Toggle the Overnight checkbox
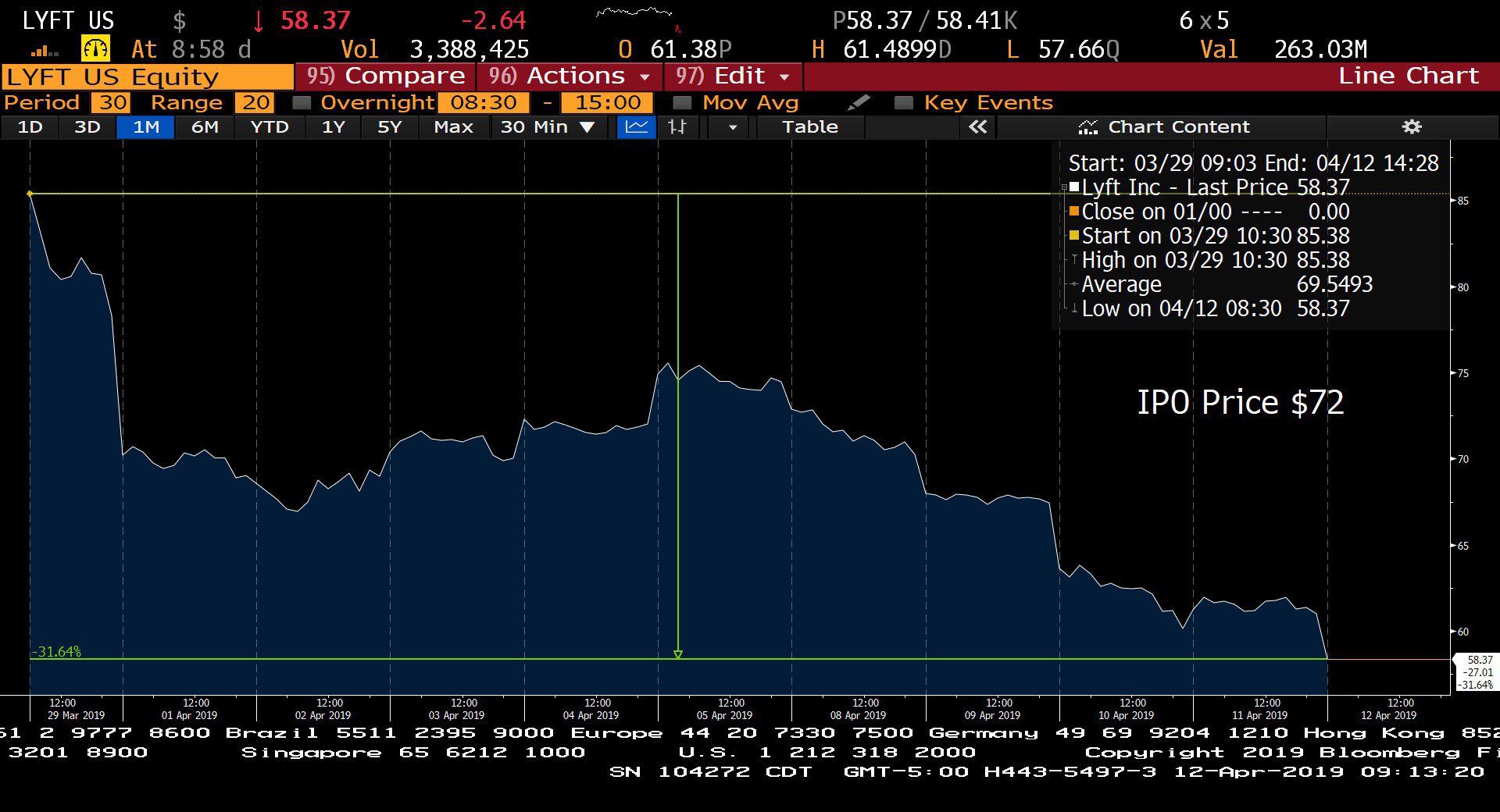 (x=302, y=102)
